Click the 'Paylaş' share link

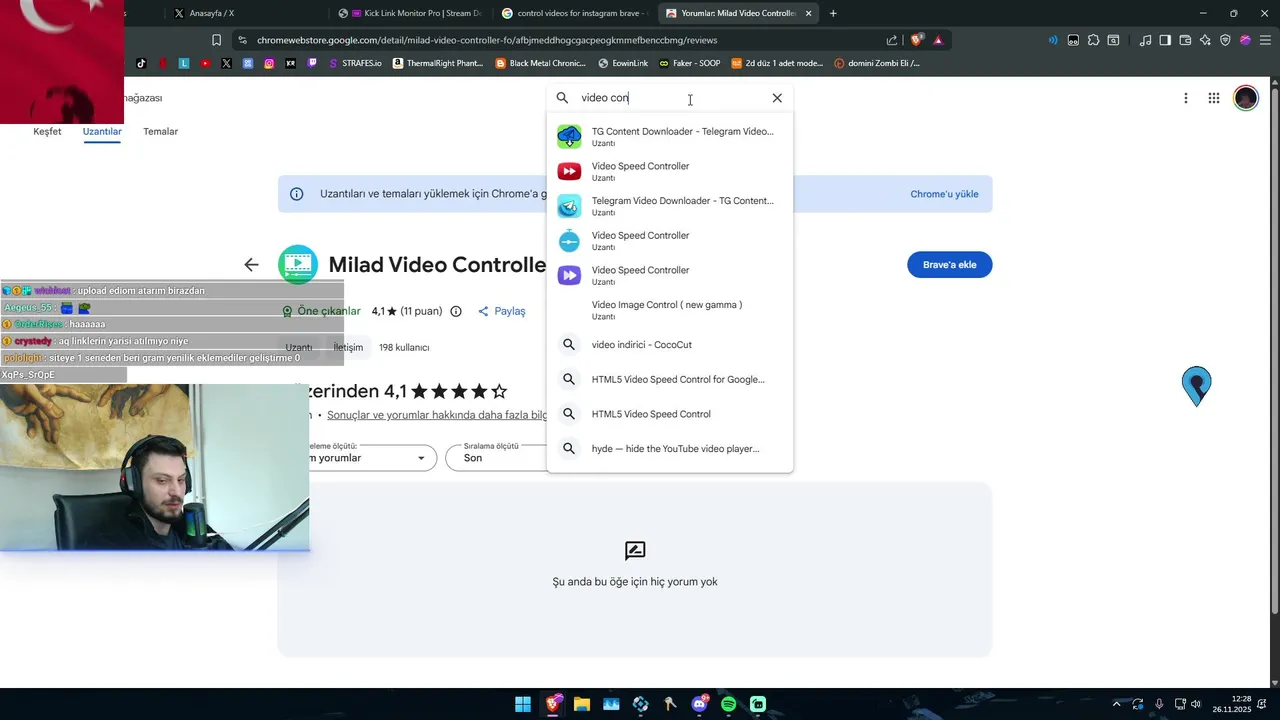(502, 311)
